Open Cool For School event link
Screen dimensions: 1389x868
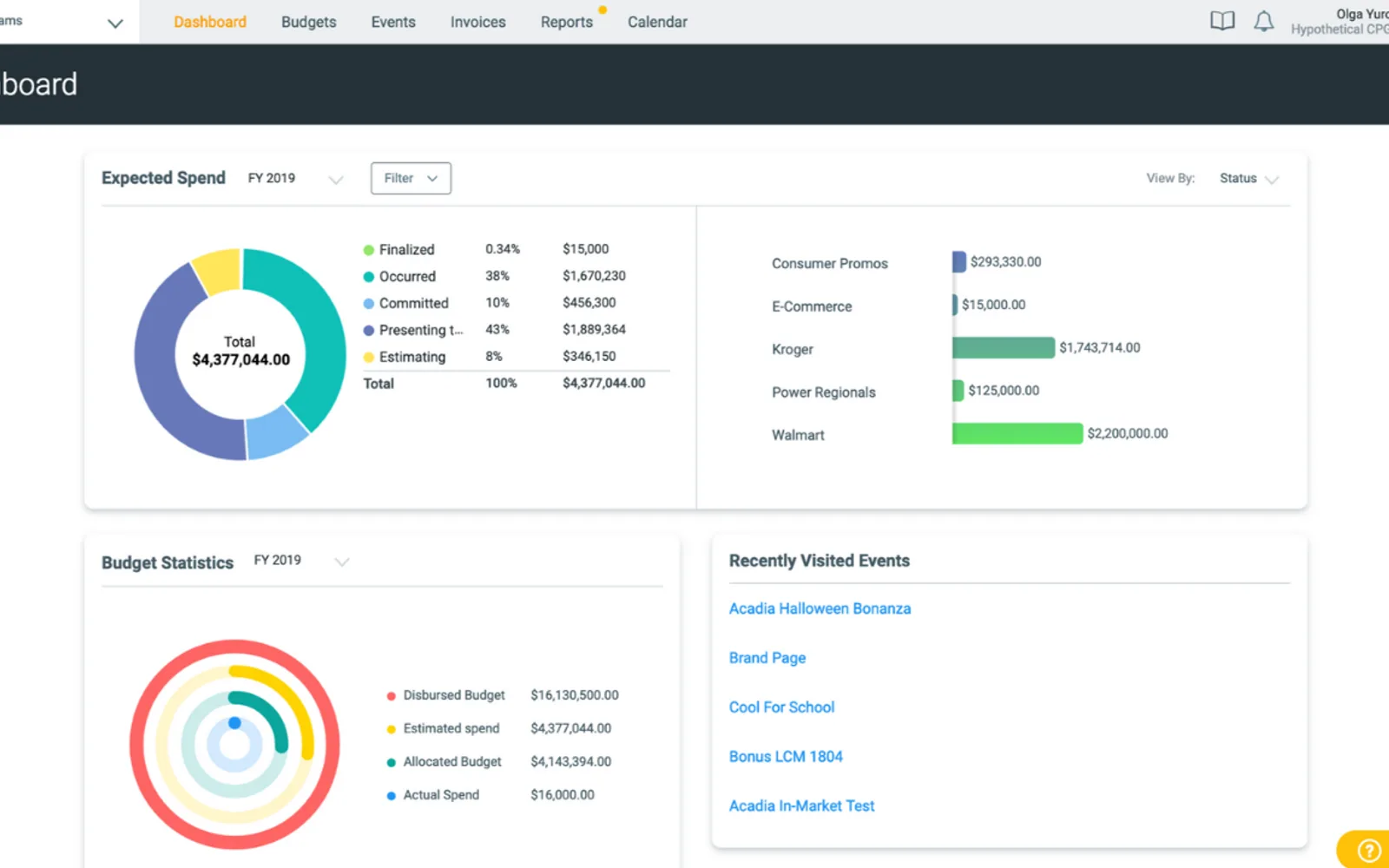(x=781, y=707)
